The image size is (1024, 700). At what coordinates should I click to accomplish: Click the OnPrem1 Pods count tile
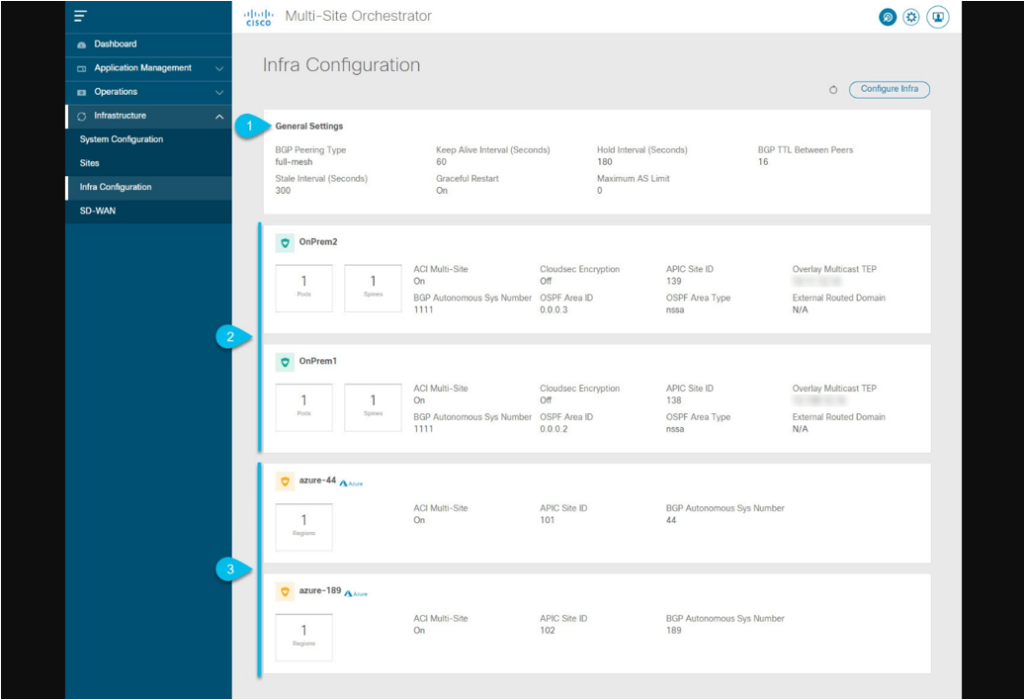tap(304, 407)
